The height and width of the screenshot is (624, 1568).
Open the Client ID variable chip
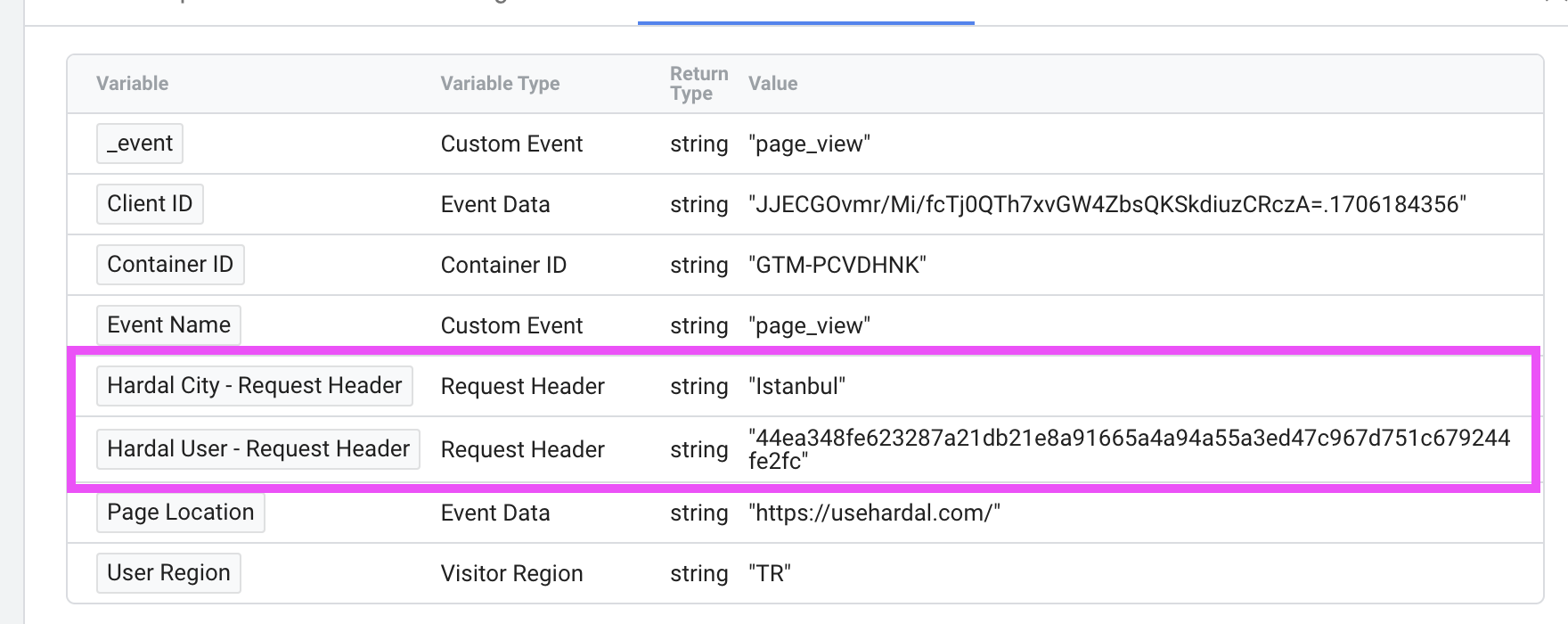click(150, 204)
